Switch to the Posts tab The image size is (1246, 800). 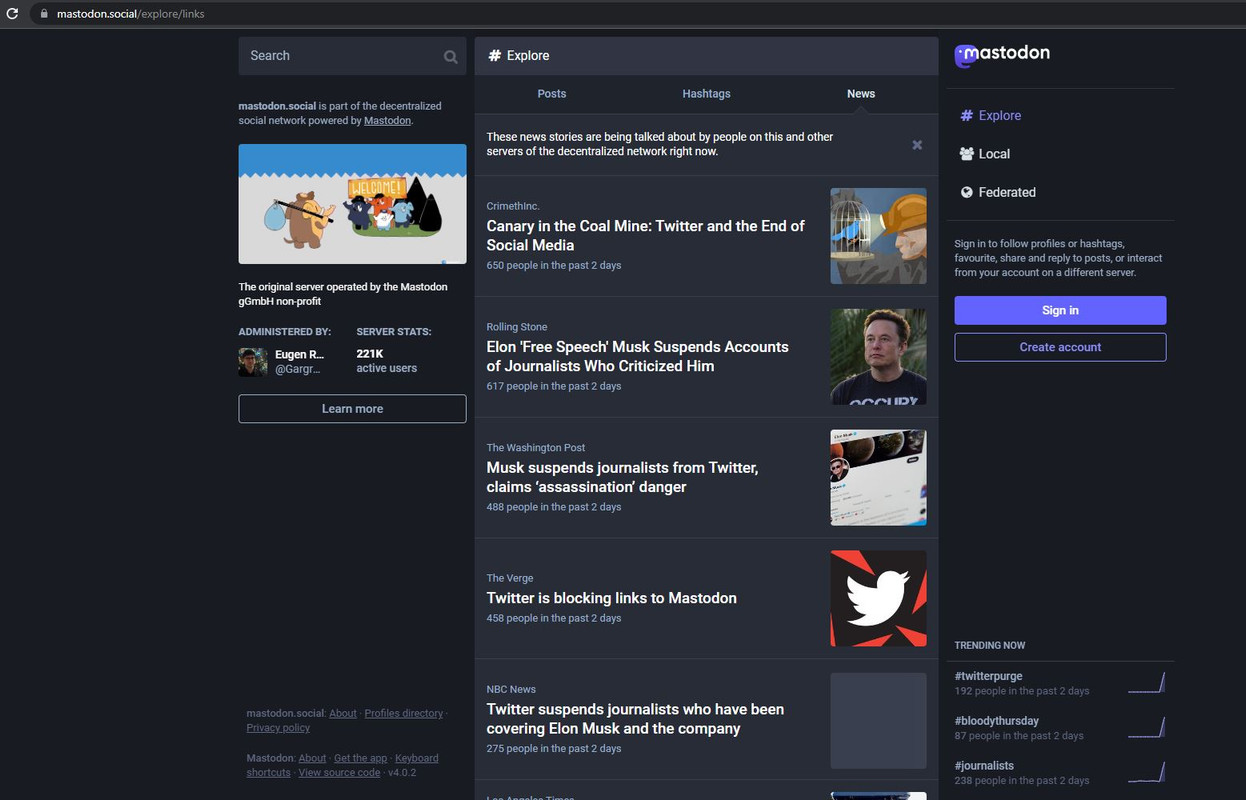(552, 94)
